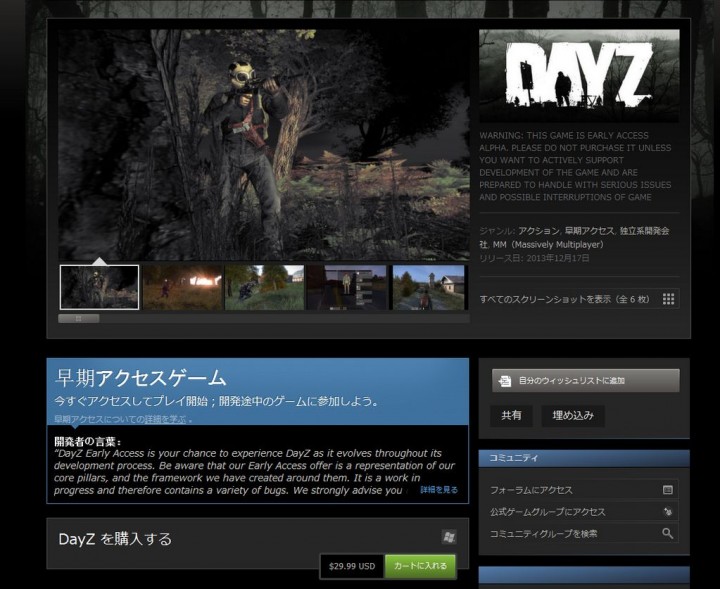Select the inventory screen screenshot thumbnail
Image resolution: width=720 pixels, height=589 pixels.
coord(347,287)
